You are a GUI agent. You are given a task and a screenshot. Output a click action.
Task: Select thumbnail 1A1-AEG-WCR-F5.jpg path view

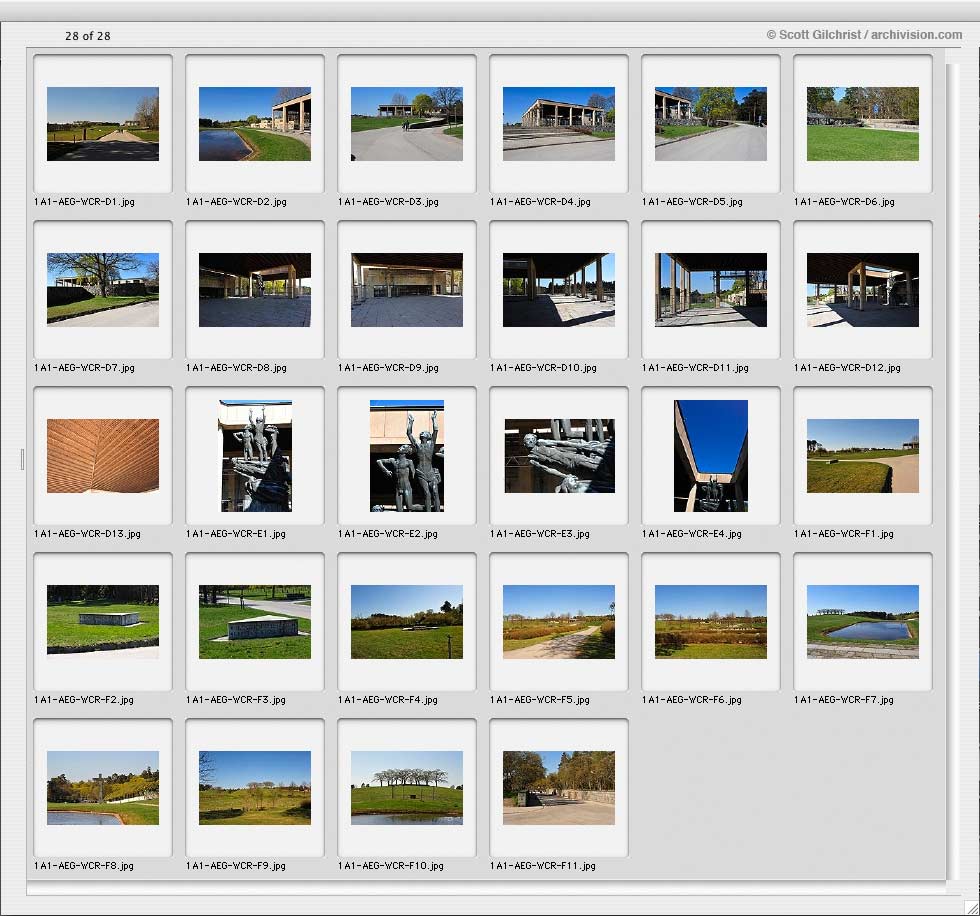pos(558,622)
